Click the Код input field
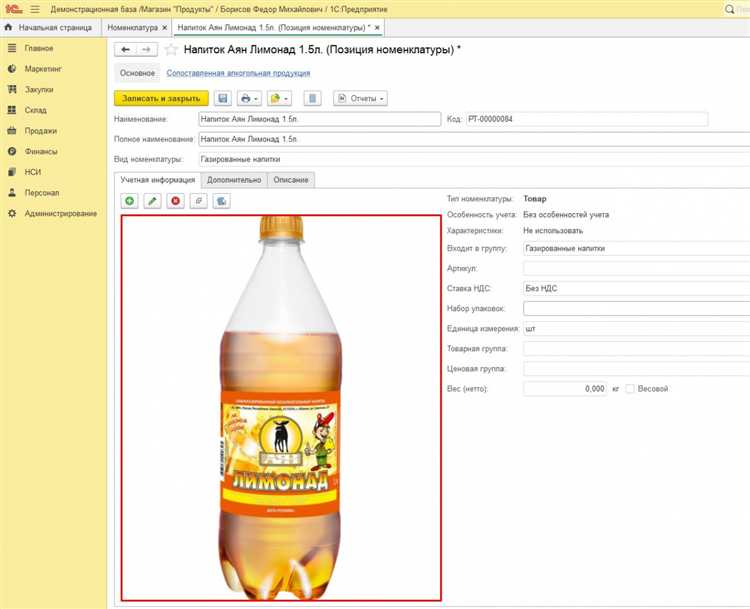Viewport: 750px width, 609px height. coord(587,119)
